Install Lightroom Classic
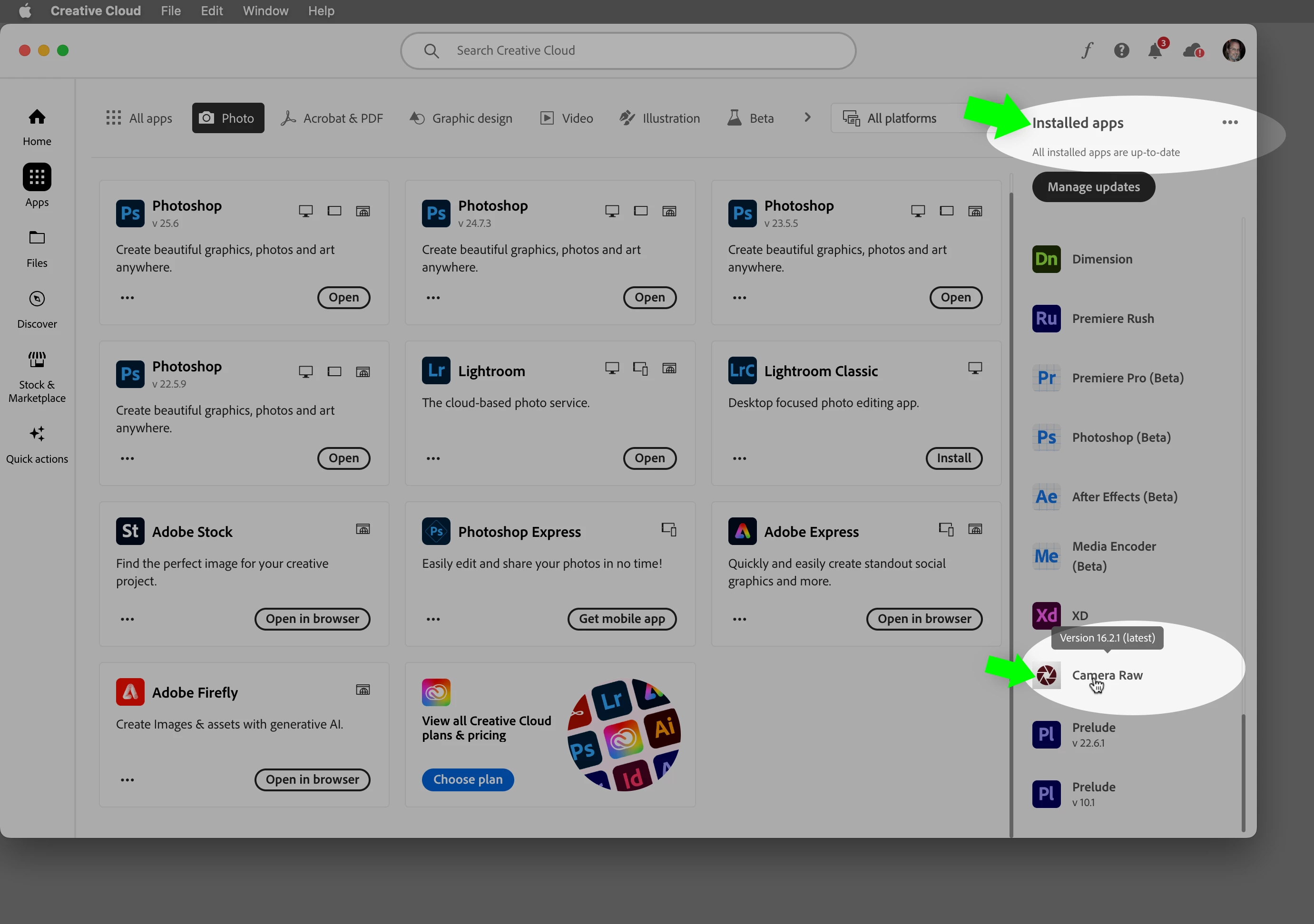This screenshot has height=924, width=1314. point(953,458)
